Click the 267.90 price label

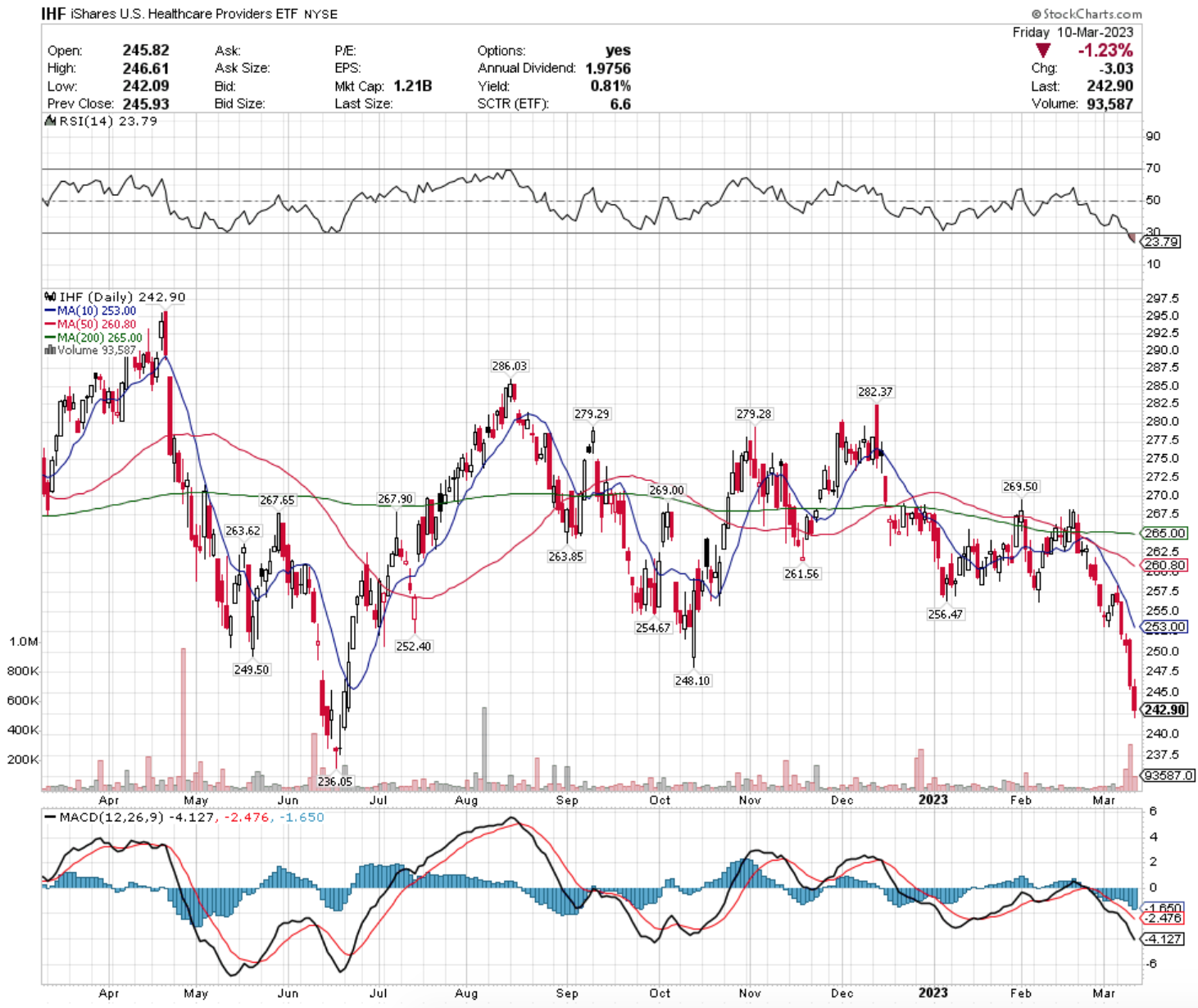(395, 499)
